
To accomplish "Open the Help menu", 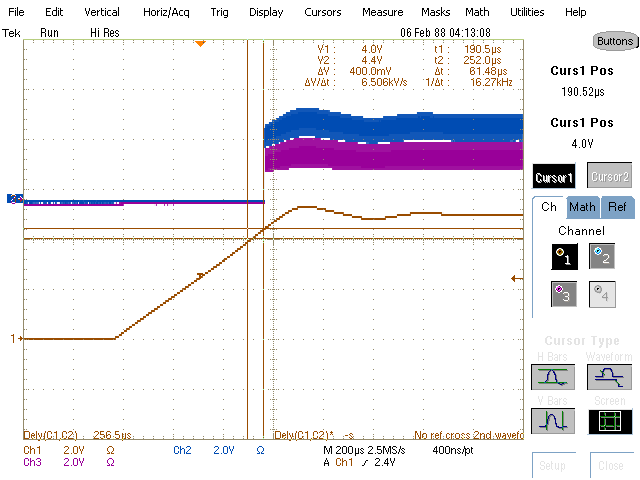I will (576, 12).
